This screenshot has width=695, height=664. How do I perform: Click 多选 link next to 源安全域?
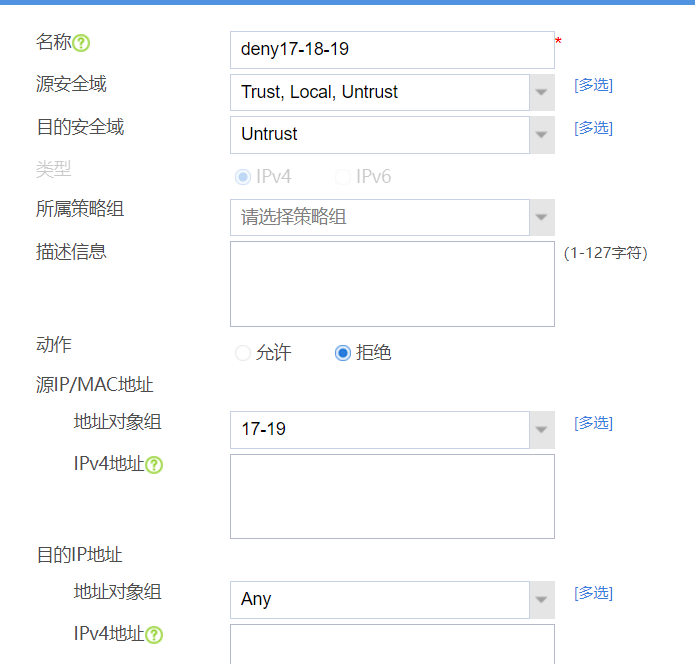(593, 85)
